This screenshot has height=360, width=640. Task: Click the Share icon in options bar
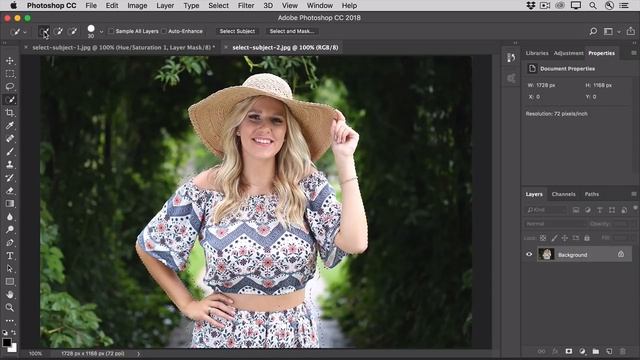click(631, 31)
